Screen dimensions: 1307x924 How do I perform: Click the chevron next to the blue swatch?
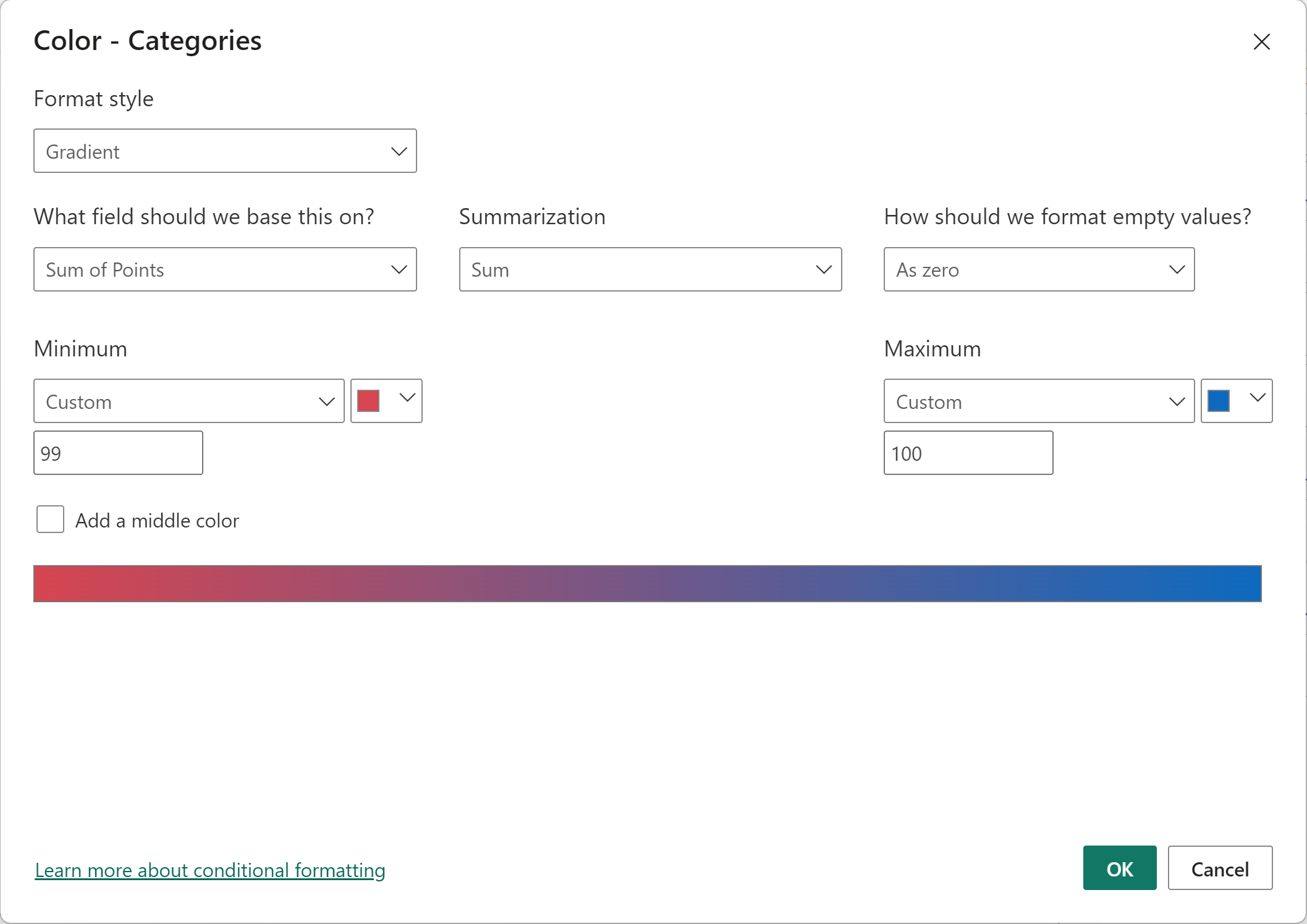pyautogui.click(x=1258, y=398)
